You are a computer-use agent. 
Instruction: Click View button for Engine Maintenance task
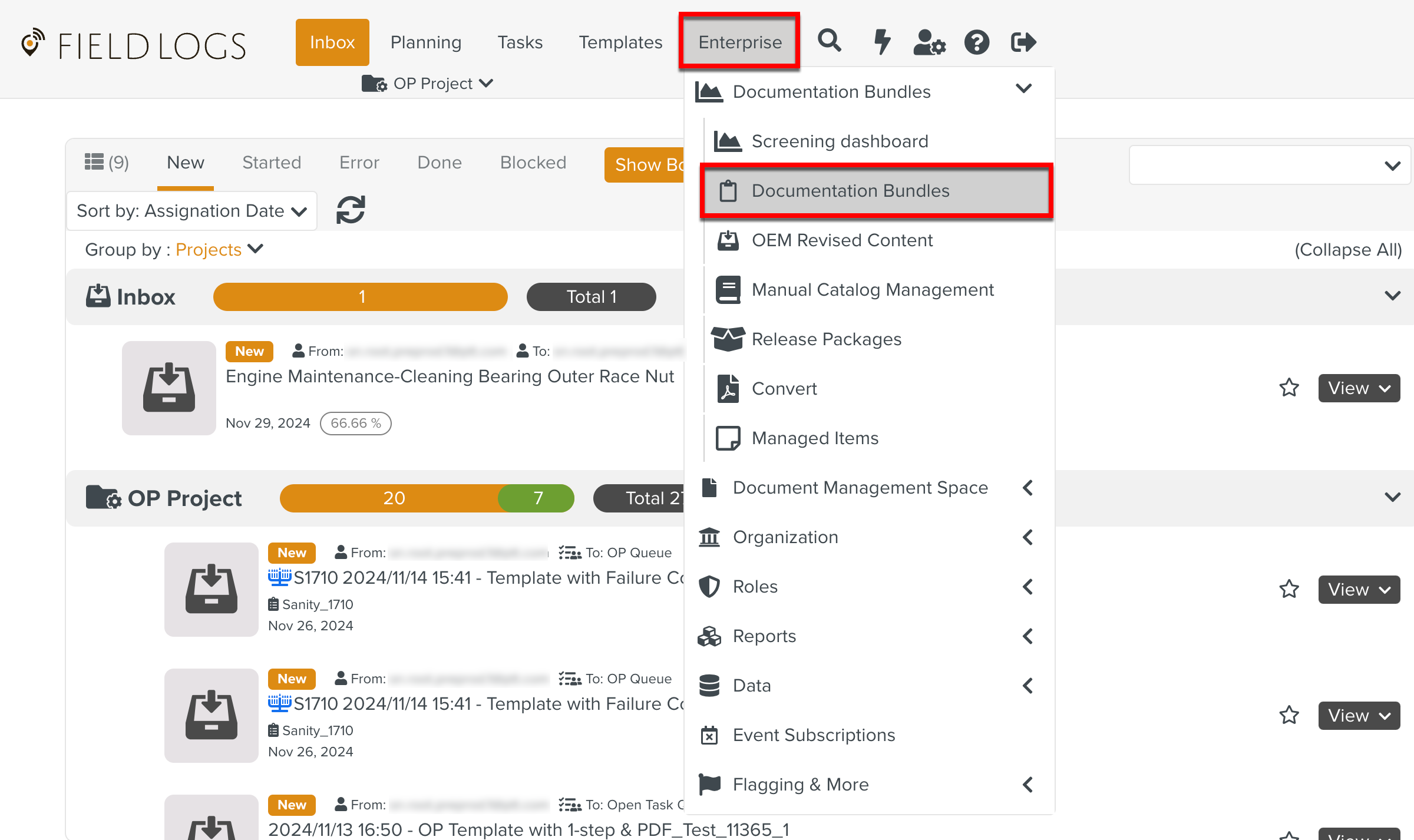[1359, 388]
